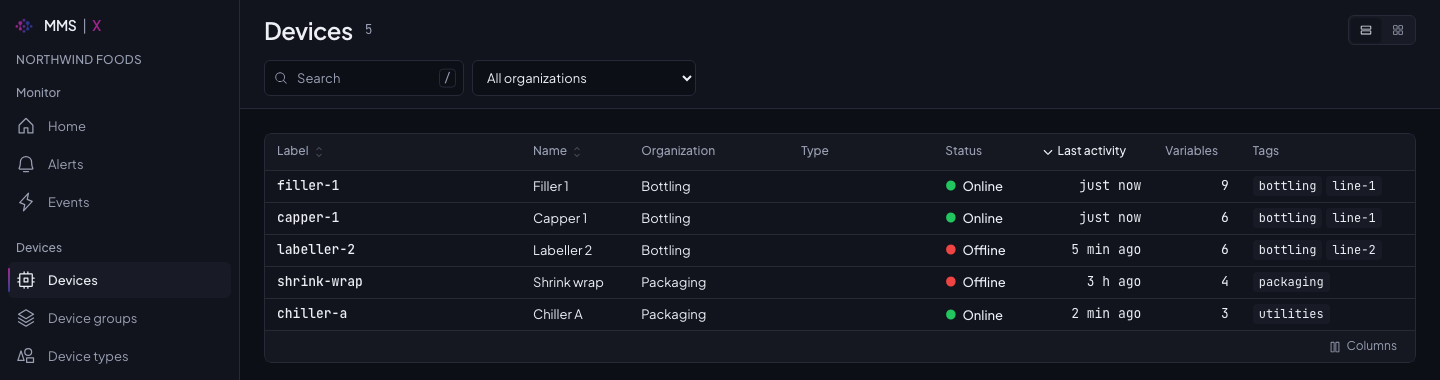This screenshot has height=380, width=1440.
Task: Switch to list view layout
Action: (x=1366, y=30)
